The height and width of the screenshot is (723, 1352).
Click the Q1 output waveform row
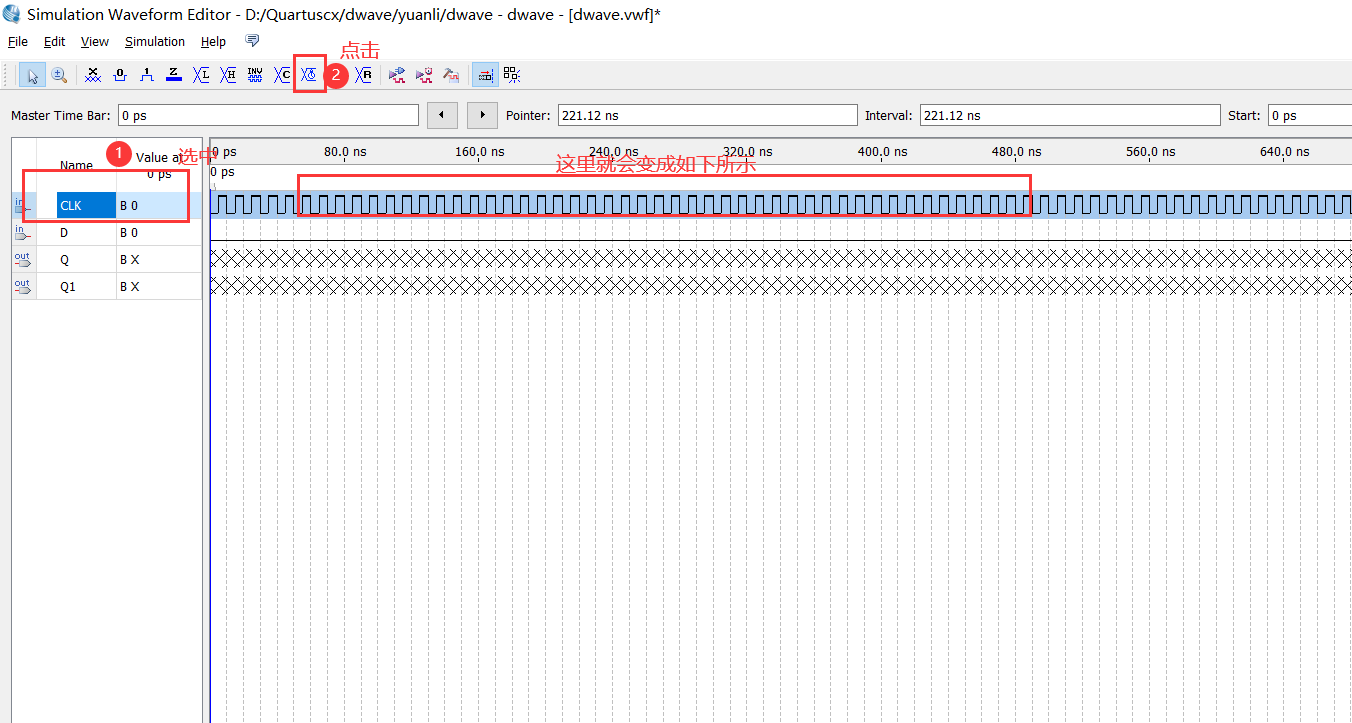(x=780, y=286)
